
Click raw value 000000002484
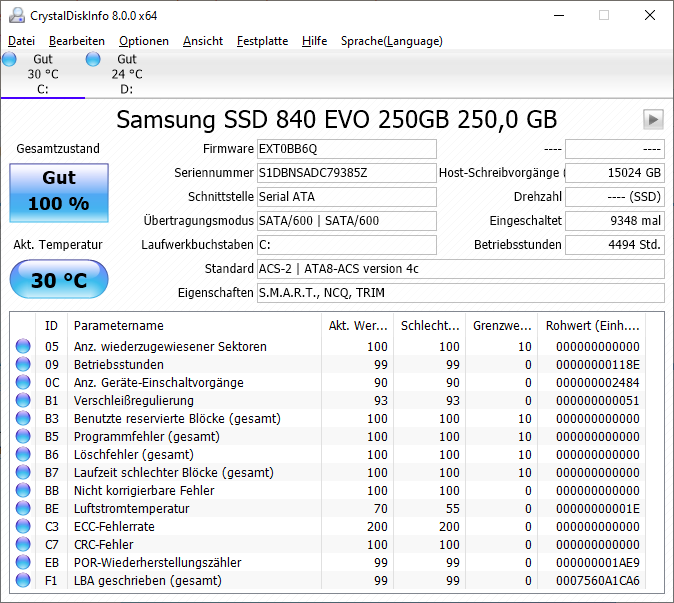(x=597, y=383)
